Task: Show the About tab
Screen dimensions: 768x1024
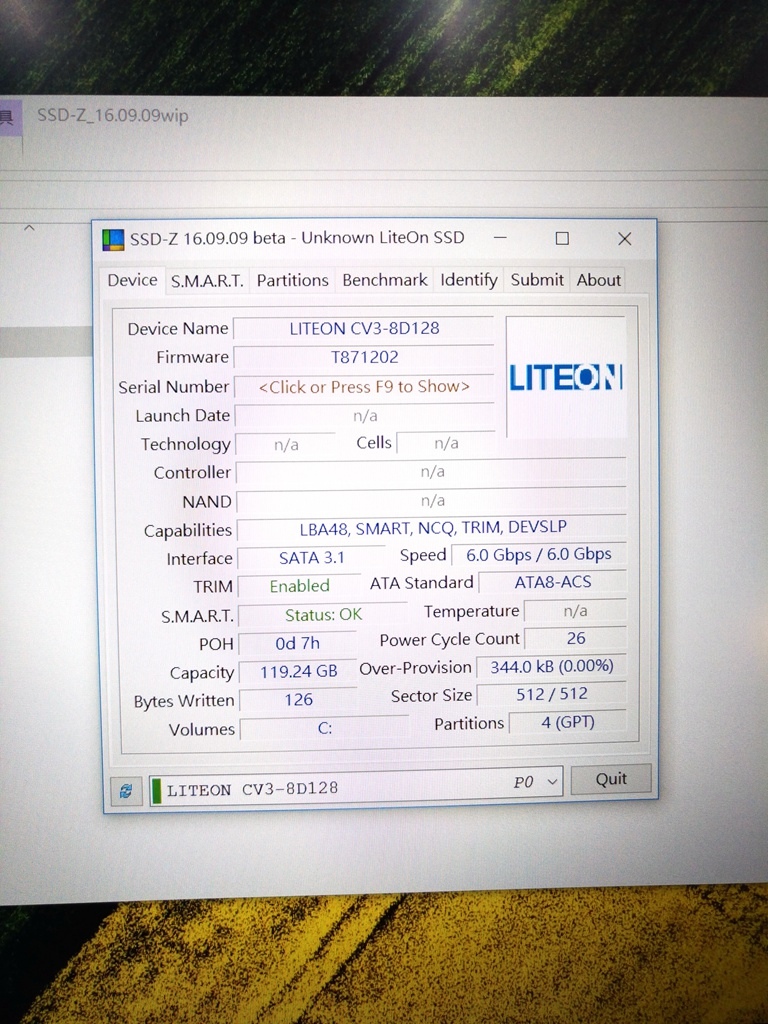Action: [598, 280]
